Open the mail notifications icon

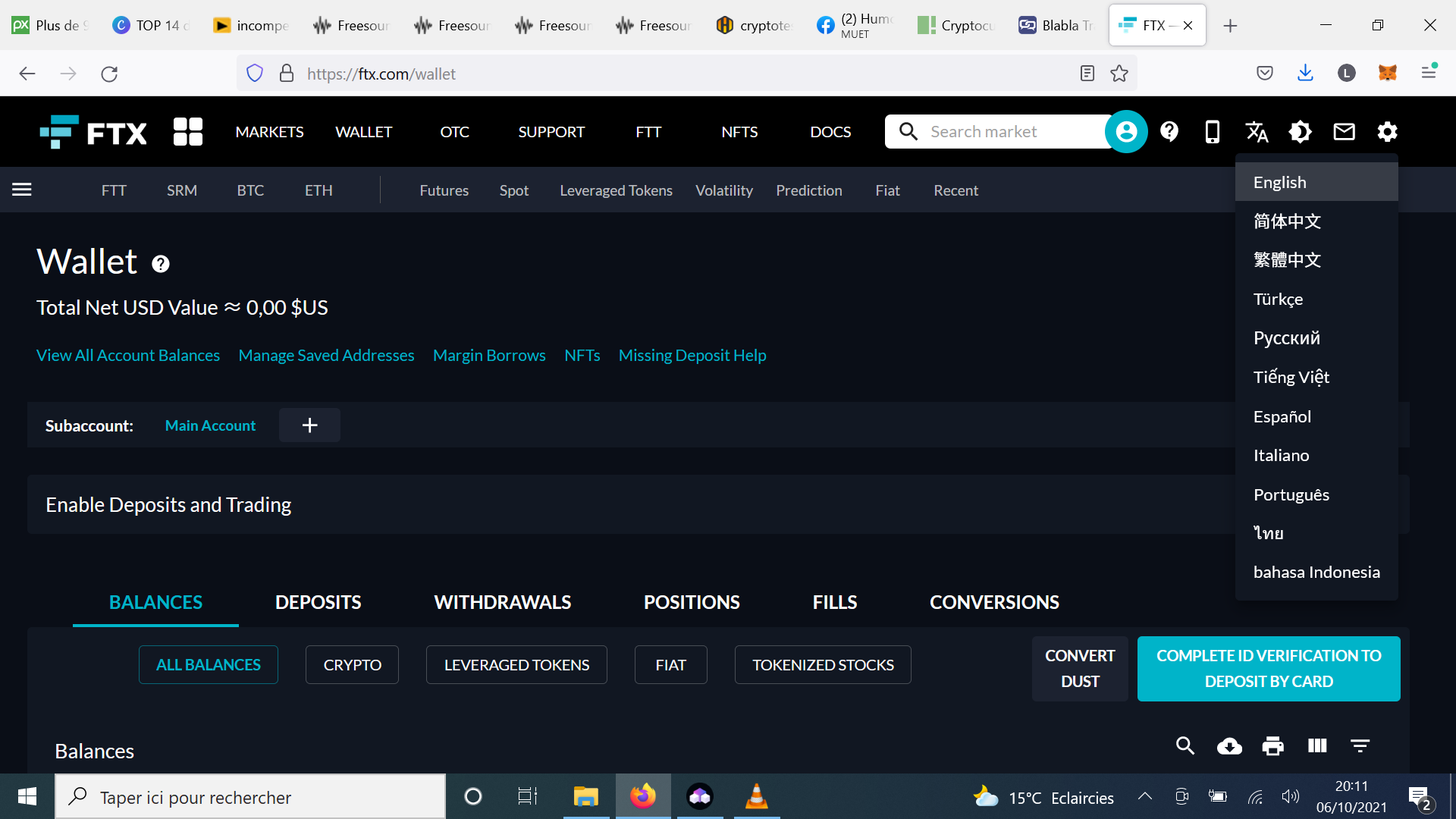pos(1344,132)
